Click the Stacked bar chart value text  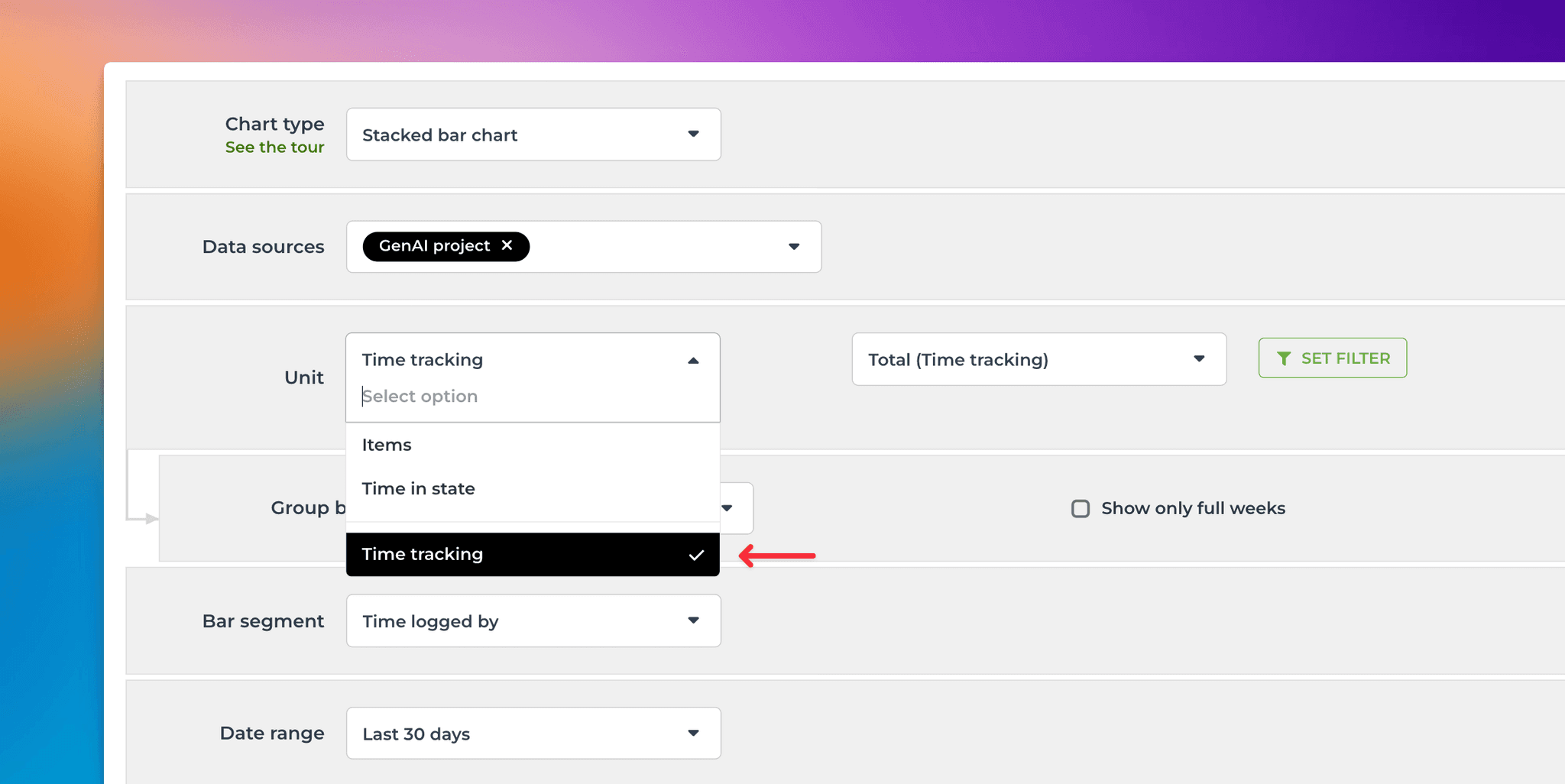pos(439,134)
